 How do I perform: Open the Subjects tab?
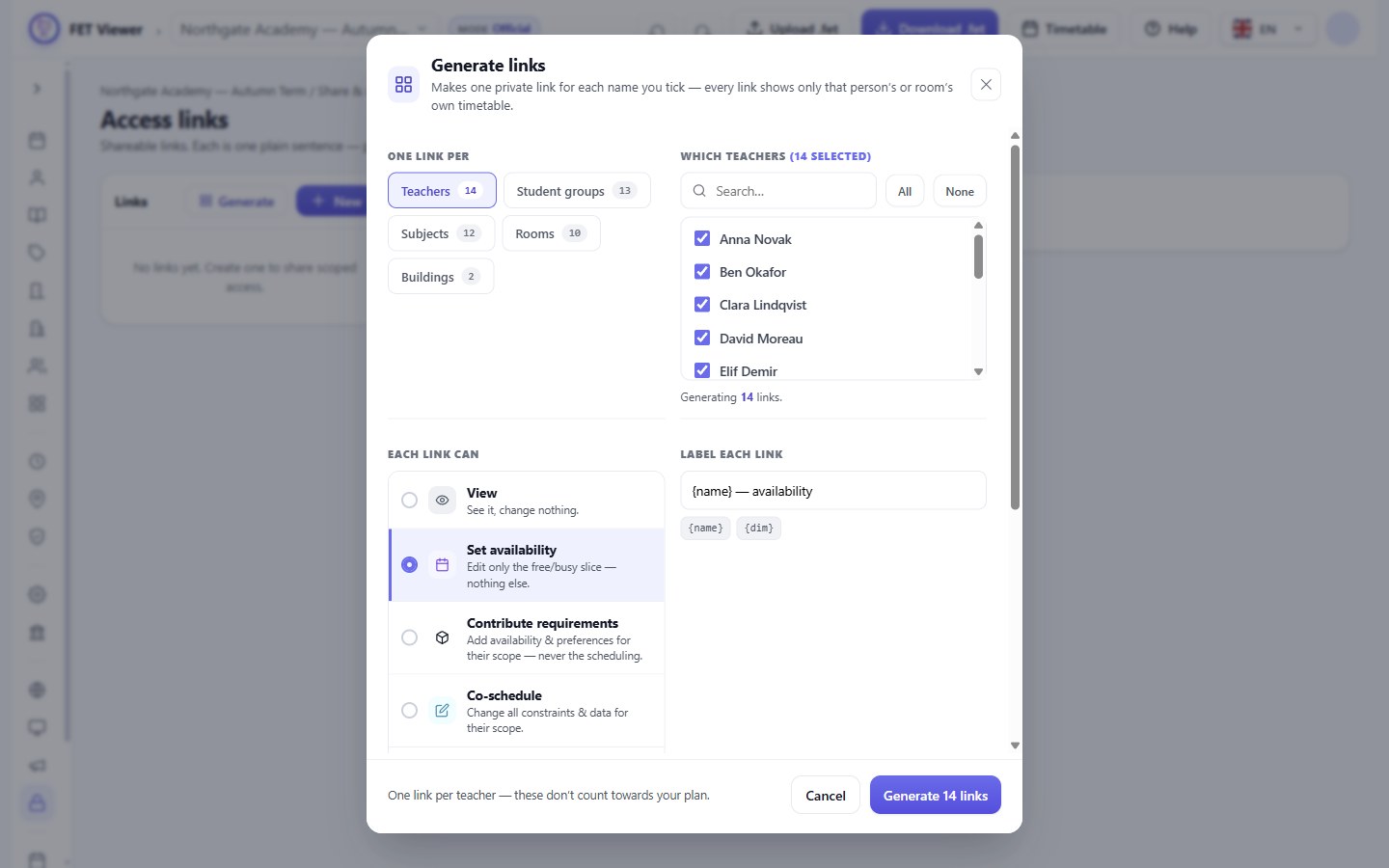[441, 233]
